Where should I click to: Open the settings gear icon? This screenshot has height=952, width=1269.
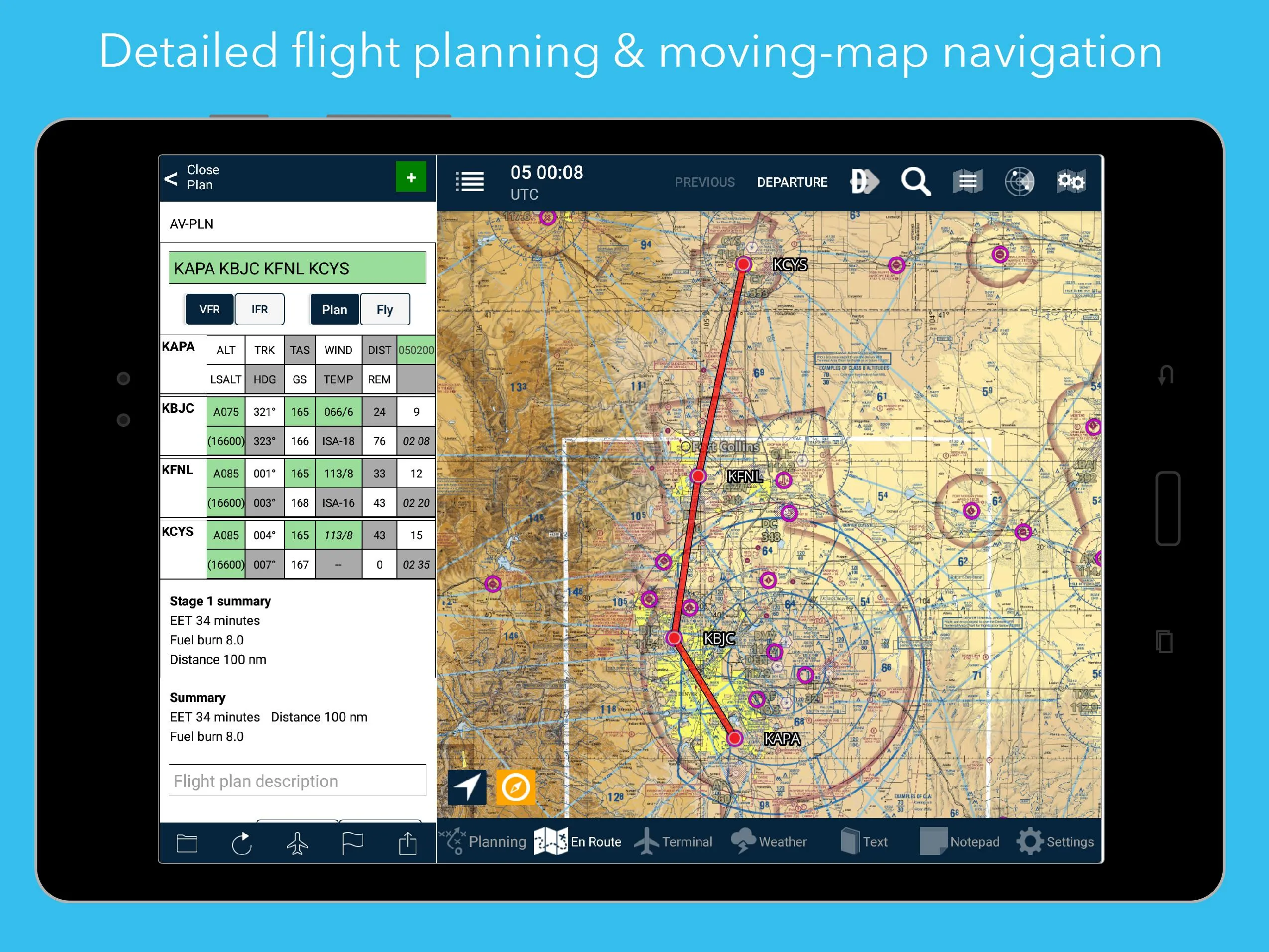pos(1031,841)
